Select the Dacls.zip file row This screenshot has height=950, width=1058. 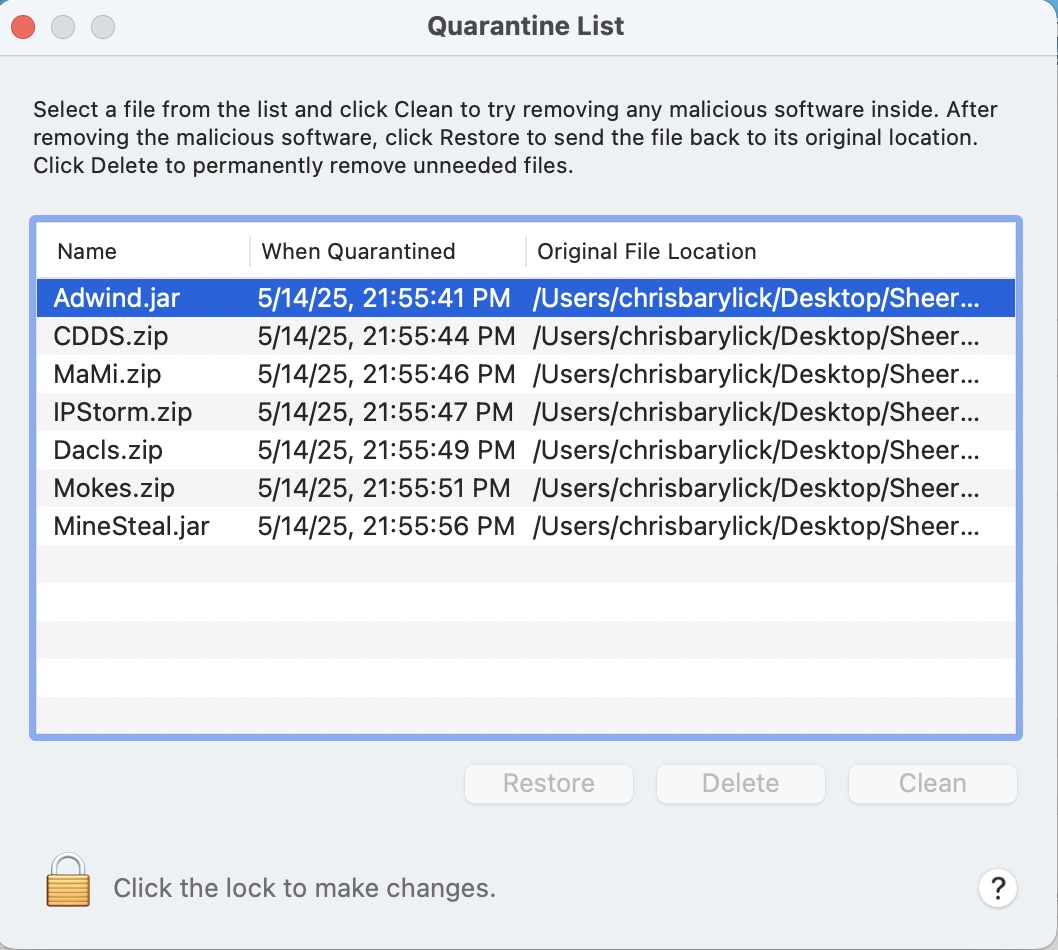(x=108, y=450)
